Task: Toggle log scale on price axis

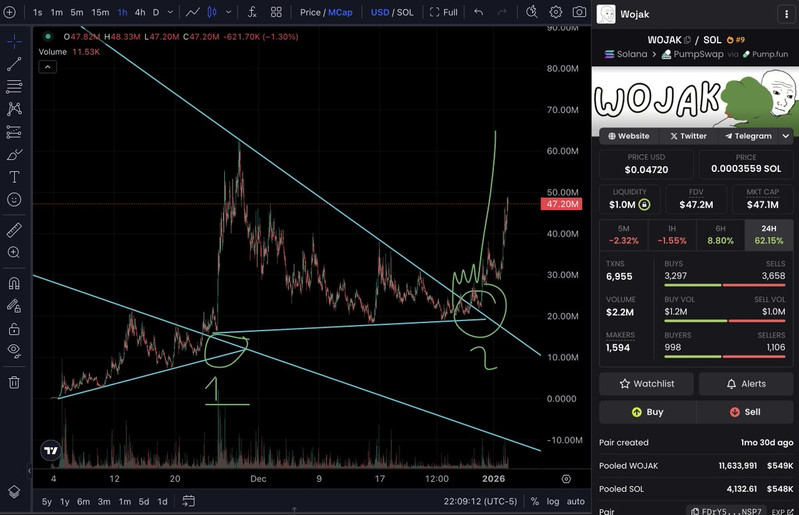Action: [553, 501]
